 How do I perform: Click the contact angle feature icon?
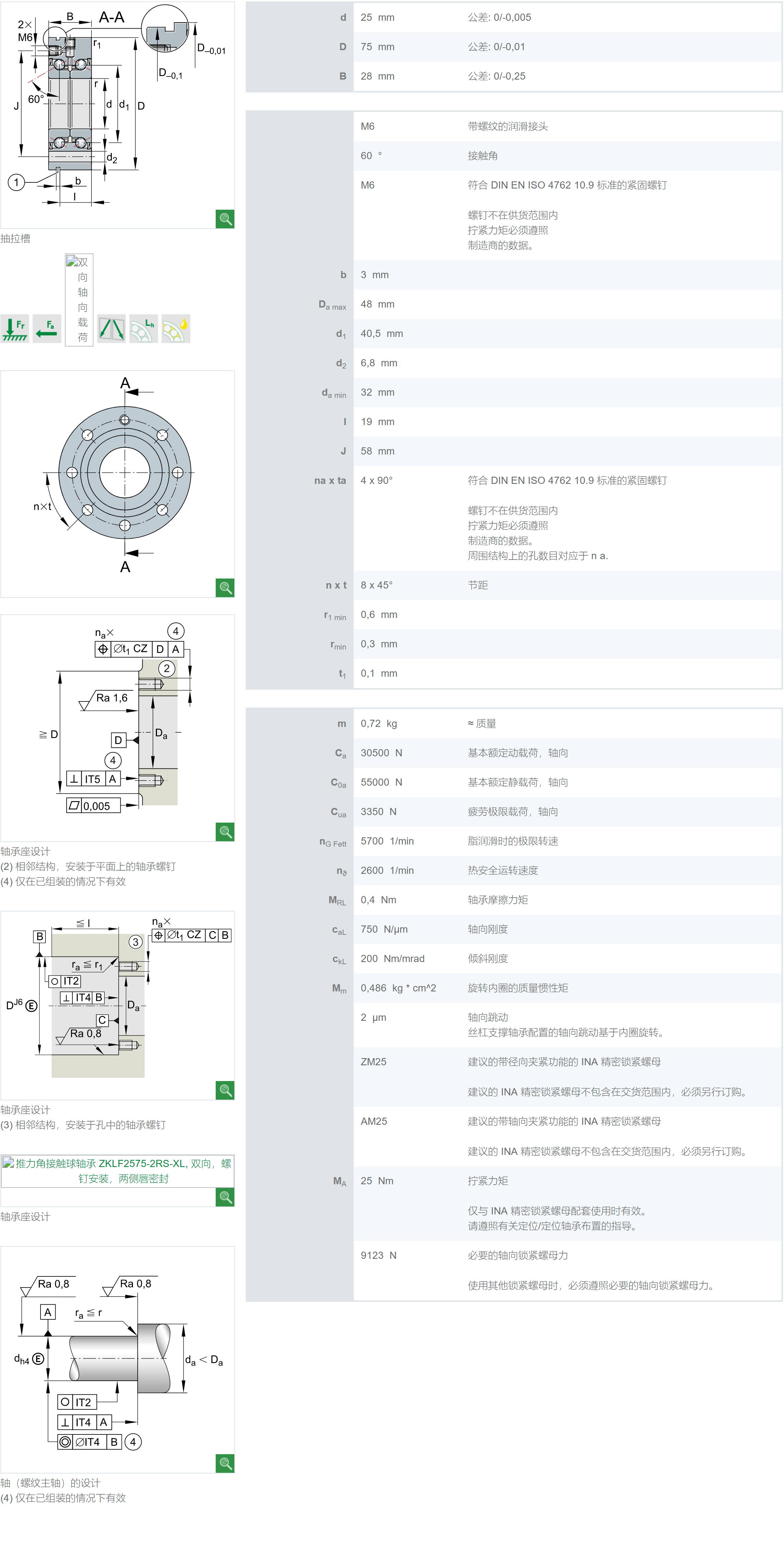coord(111,329)
